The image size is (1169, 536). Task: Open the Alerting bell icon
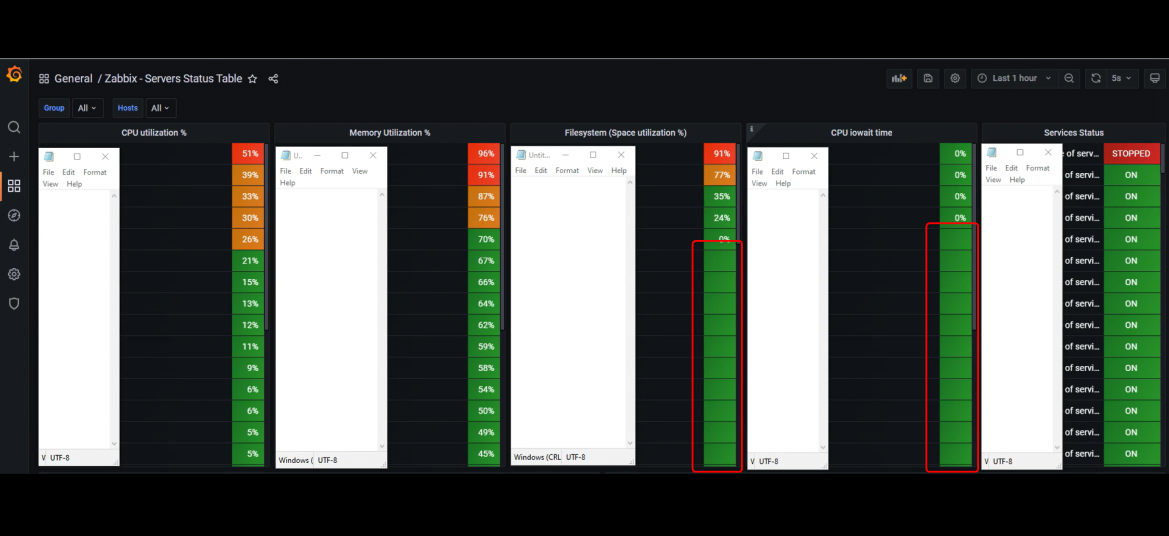click(x=14, y=245)
